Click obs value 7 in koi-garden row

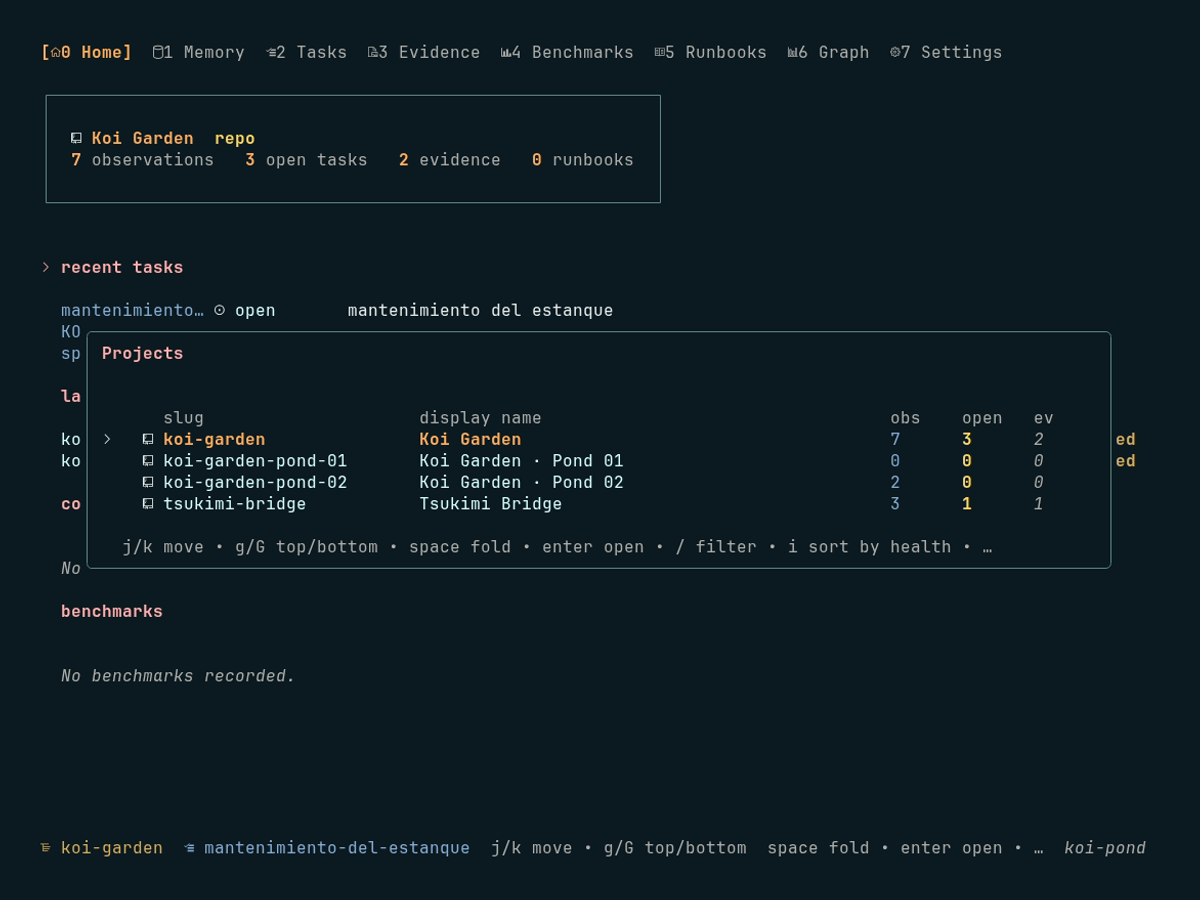(895, 439)
